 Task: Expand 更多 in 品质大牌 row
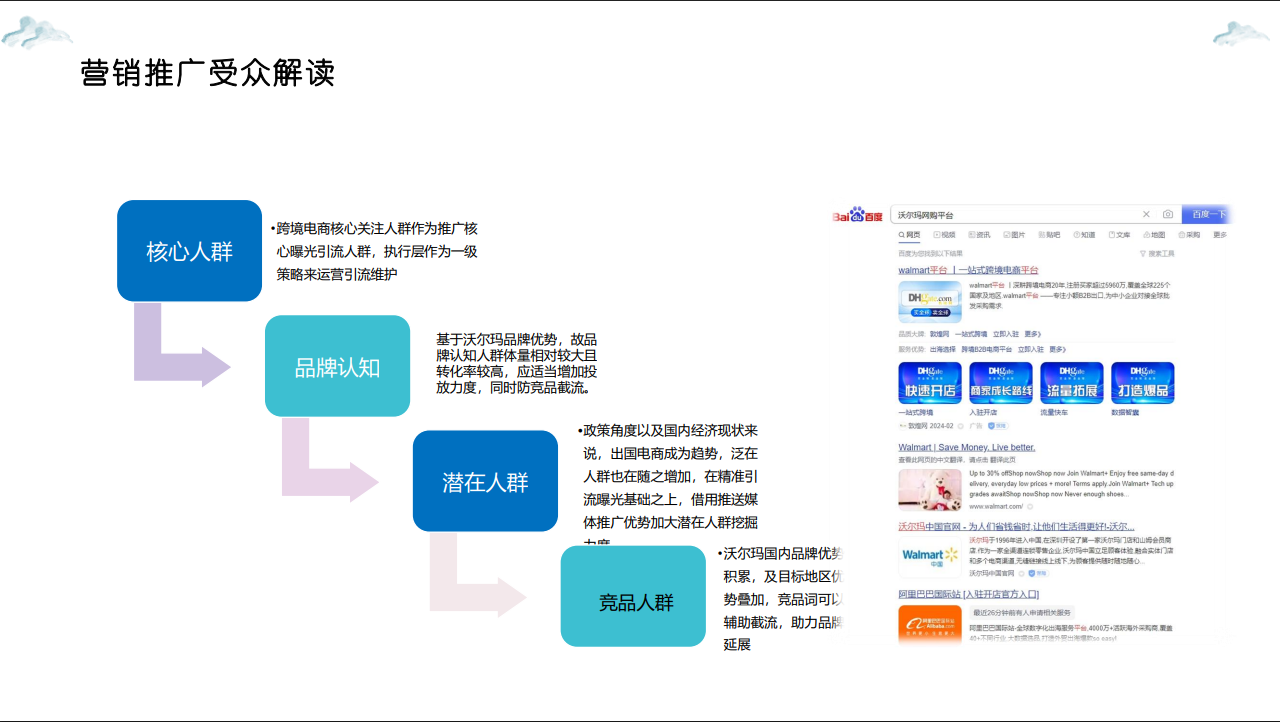(1032, 334)
